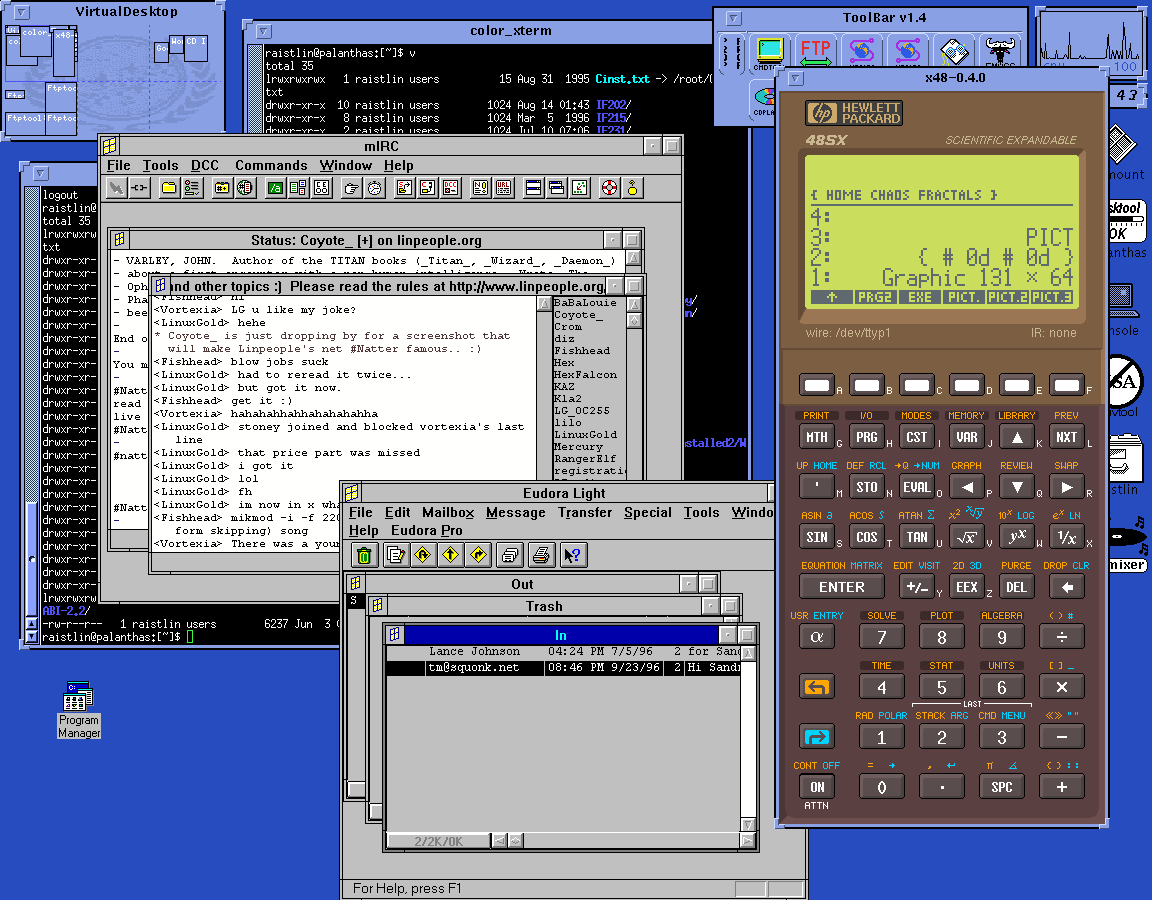1152x900 pixels.
Task: Click the notify list icon with exclamation mark
Action: click(x=480, y=188)
